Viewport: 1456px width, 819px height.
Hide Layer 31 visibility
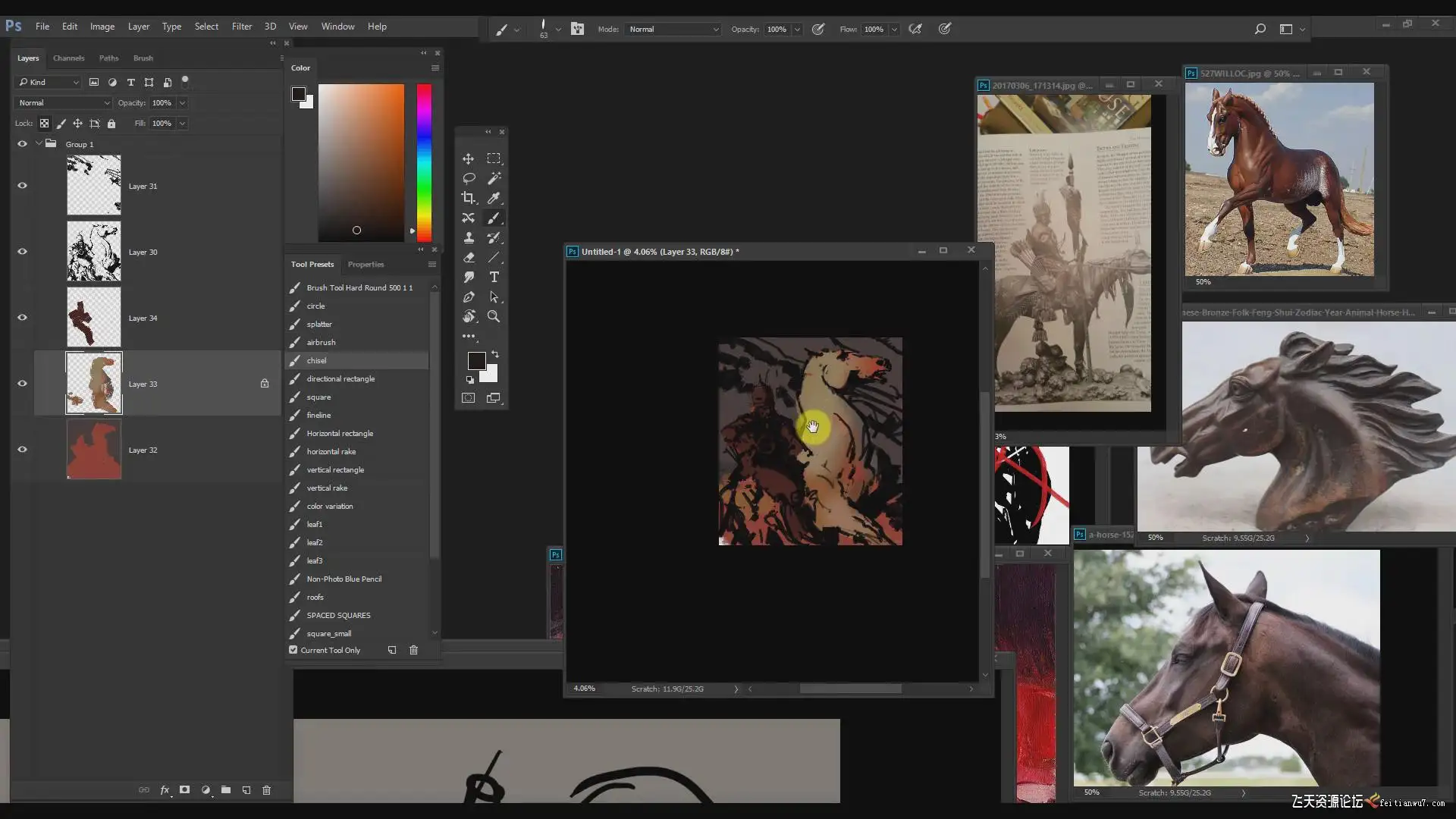click(22, 186)
